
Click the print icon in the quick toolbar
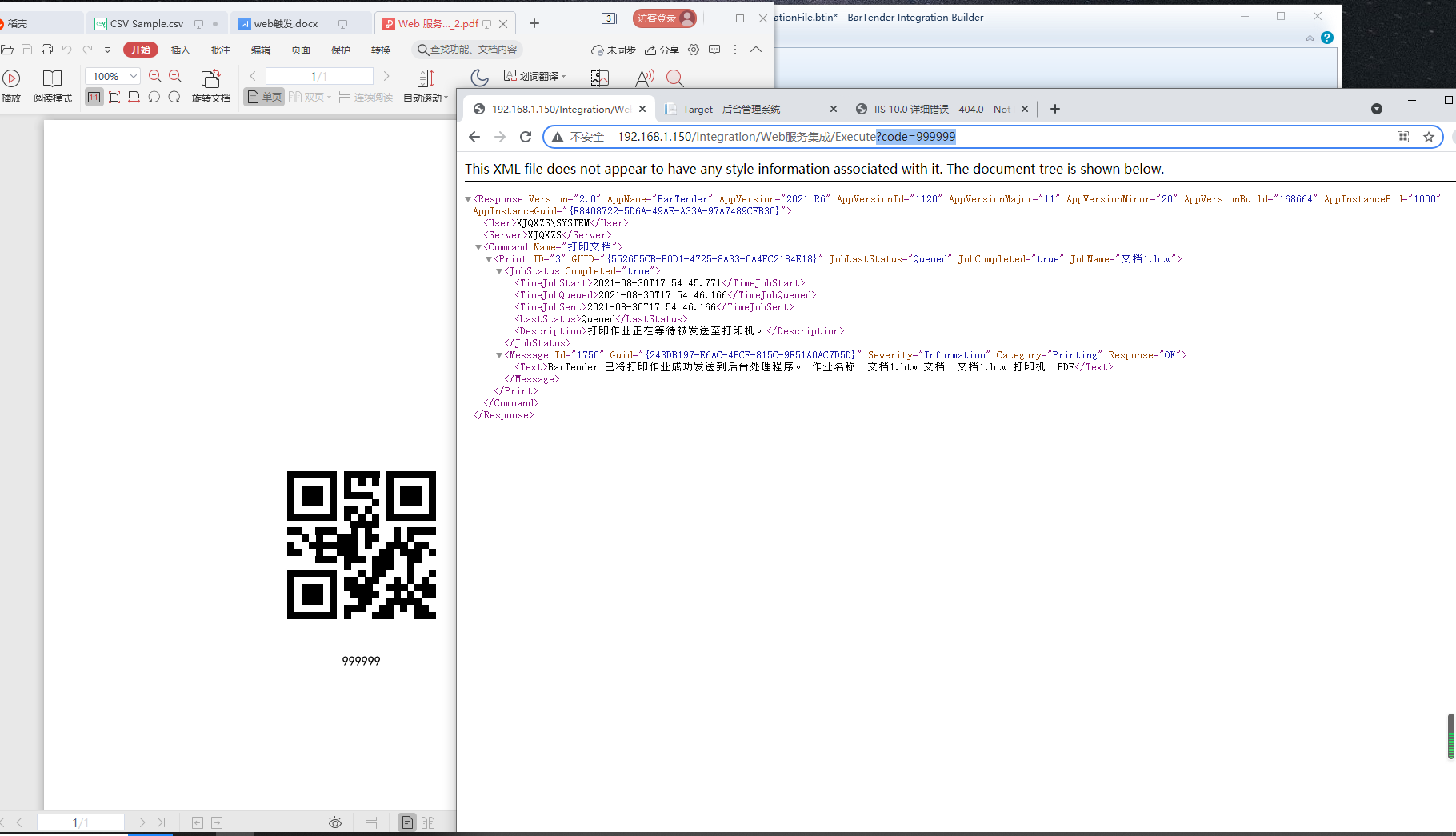[47, 50]
